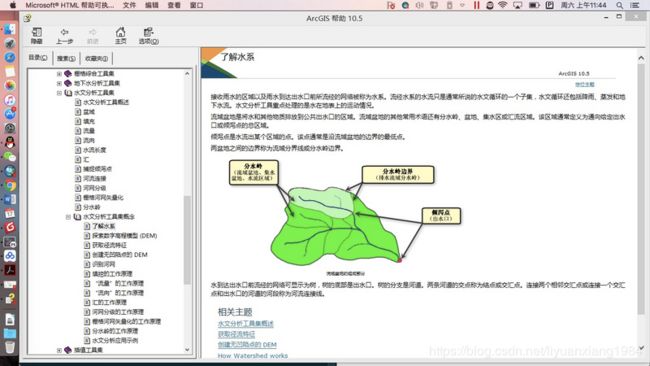
Task: Collapse the 水文分析工具集 tree node
Action: [x=59, y=93]
